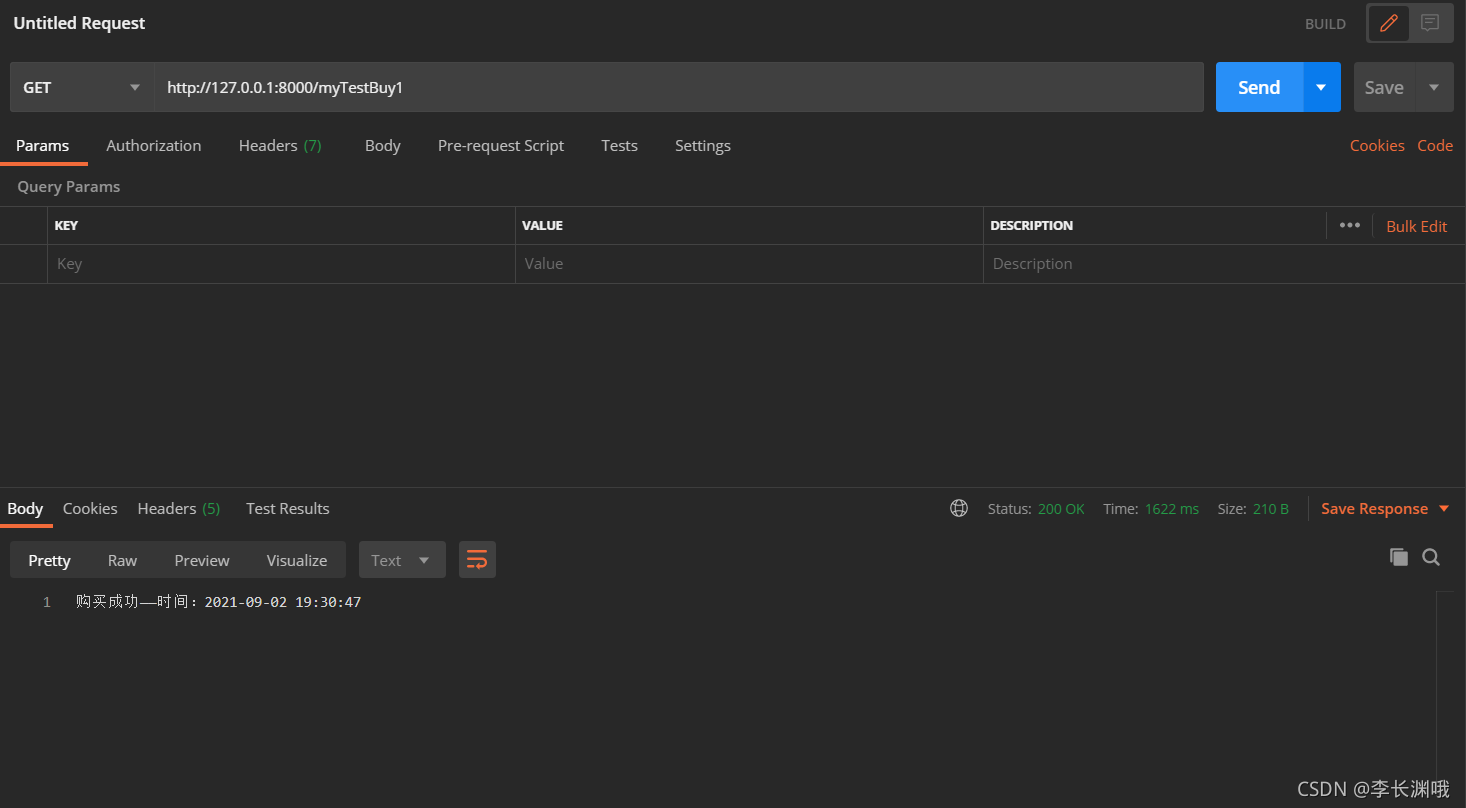This screenshot has height=808, width=1466.
Task: Click the network globe icon
Action: [x=959, y=508]
